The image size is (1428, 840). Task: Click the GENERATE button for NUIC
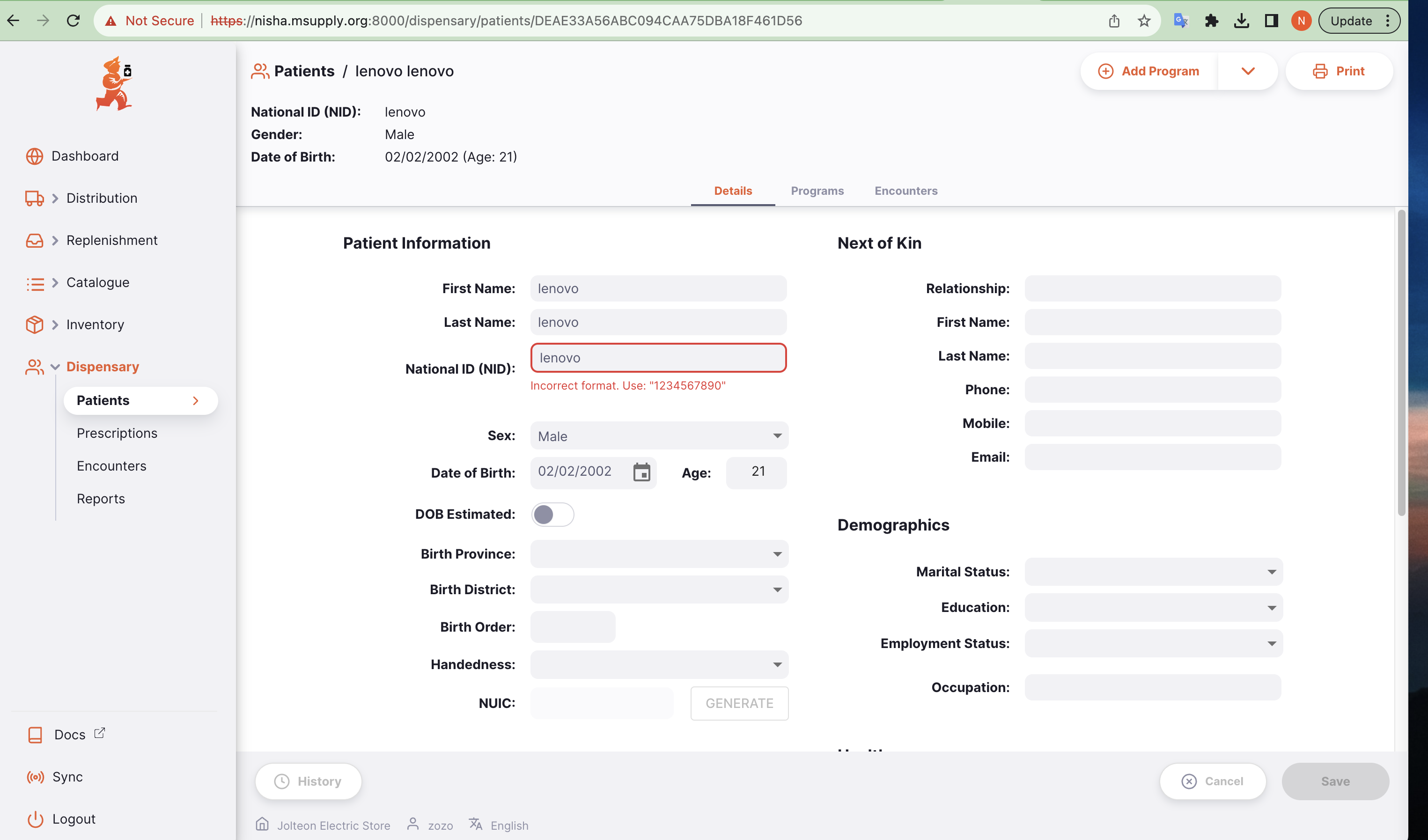(x=739, y=703)
